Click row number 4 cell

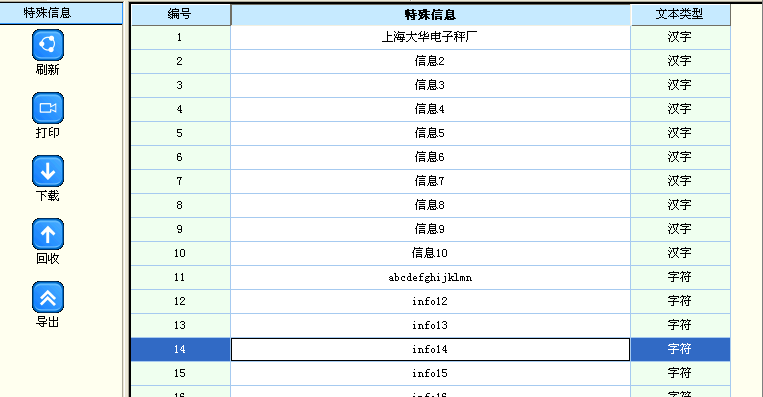[x=181, y=109]
